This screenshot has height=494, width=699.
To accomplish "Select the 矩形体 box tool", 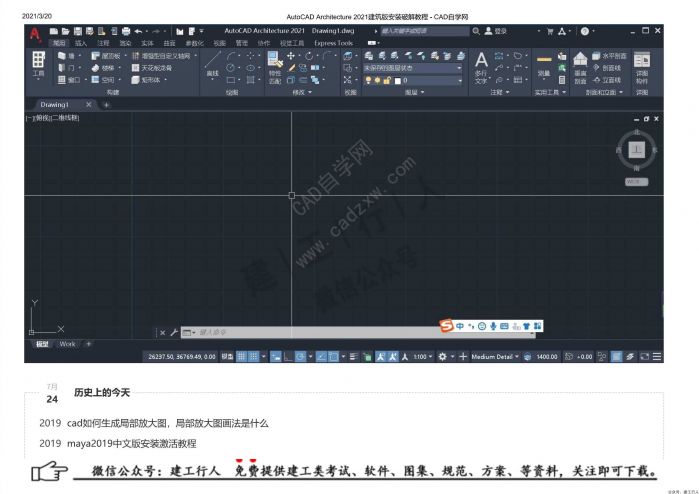I will click(x=146, y=80).
